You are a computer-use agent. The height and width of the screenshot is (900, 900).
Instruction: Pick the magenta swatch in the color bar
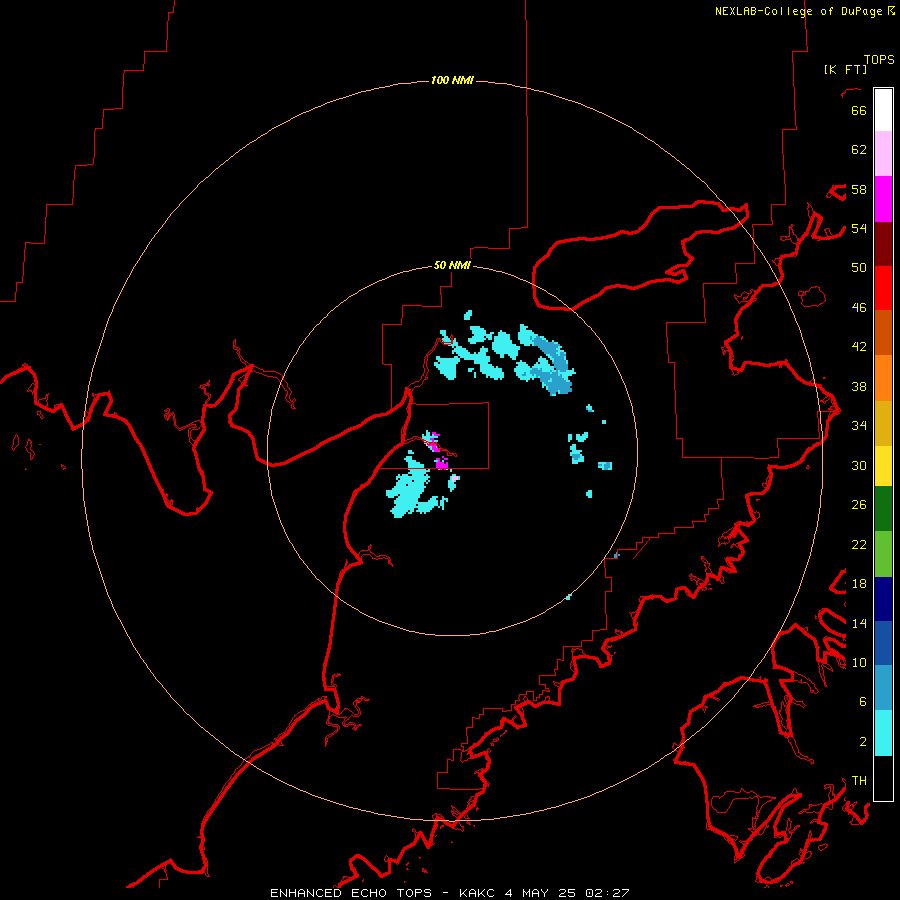coord(883,199)
